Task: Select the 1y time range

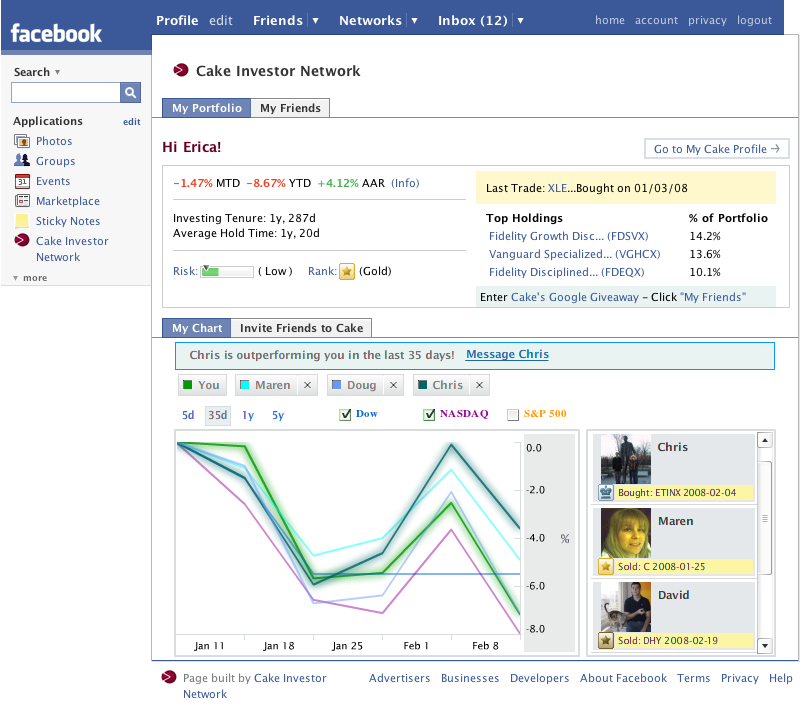Action: pos(248,415)
